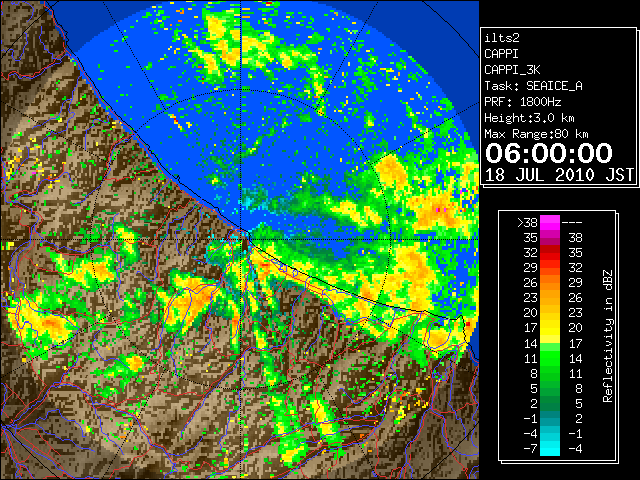Click the red 32-35 dBZ legend swatch
This screenshot has height=480, width=640.
coord(550,253)
